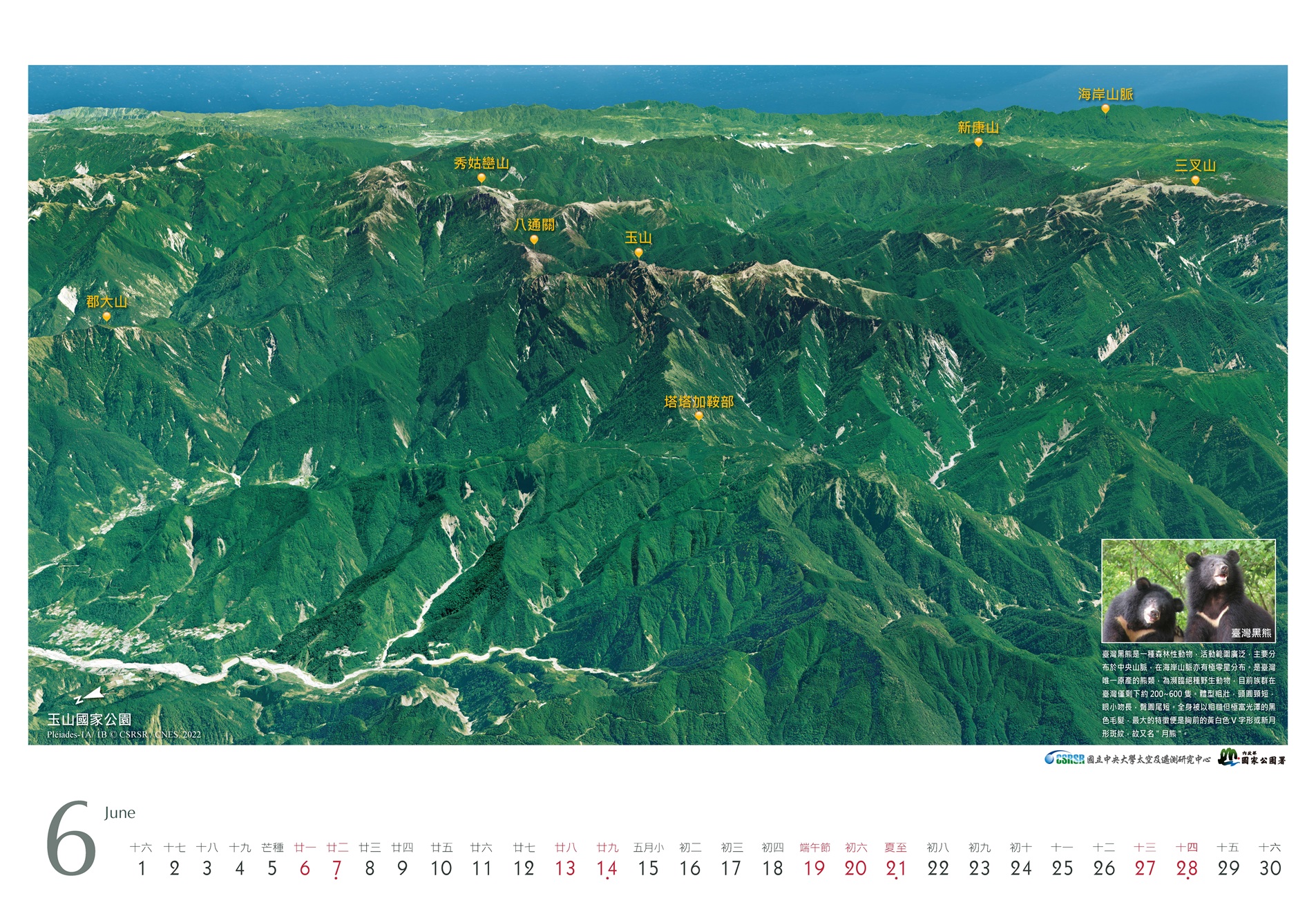Screen dimensions: 1316x916
Task: Click the 臺灣黑熊 description paragraph
Action: coord(1188,693)
